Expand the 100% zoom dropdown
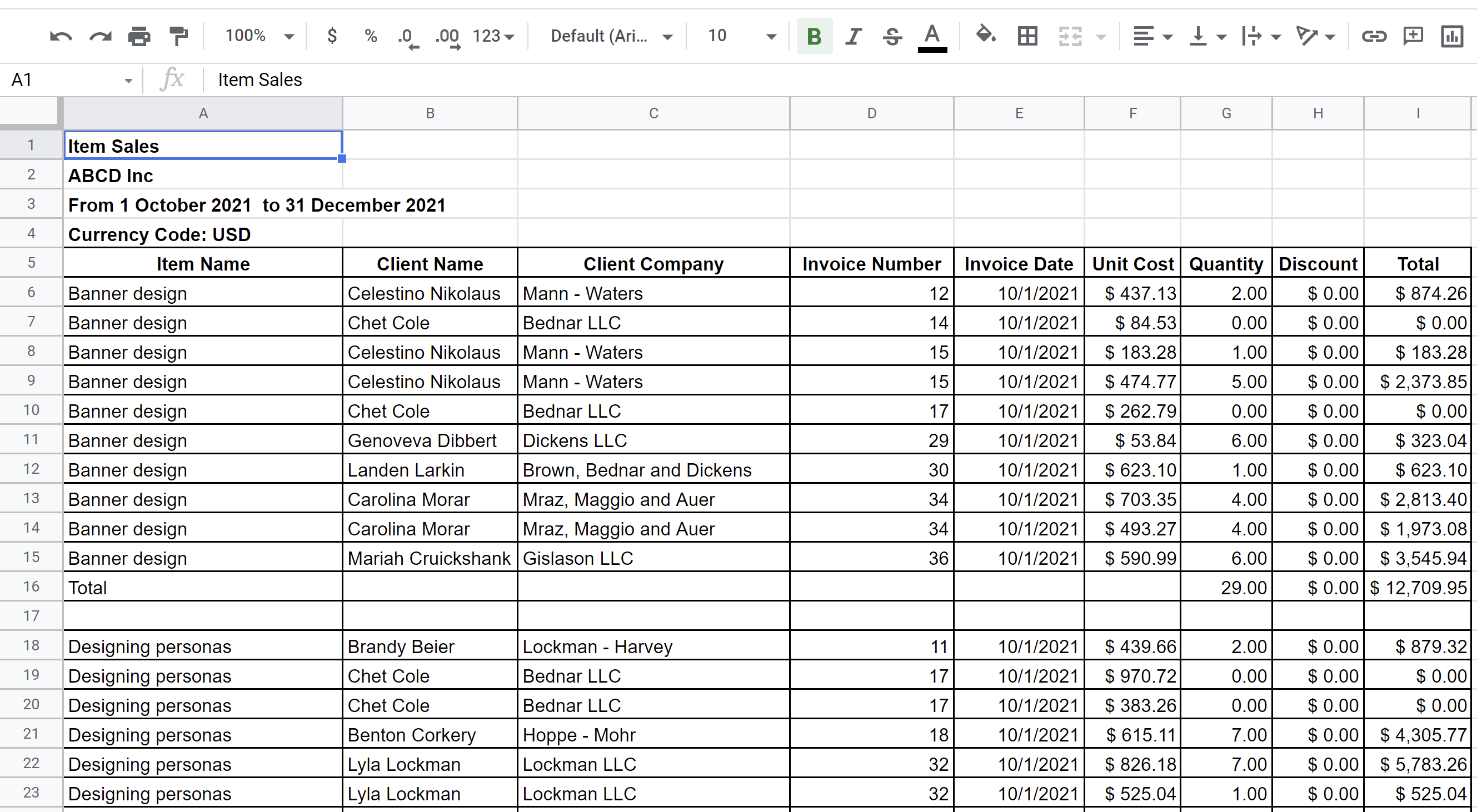1477x812 pixels. pyautogui.click(x=259, y=37)
